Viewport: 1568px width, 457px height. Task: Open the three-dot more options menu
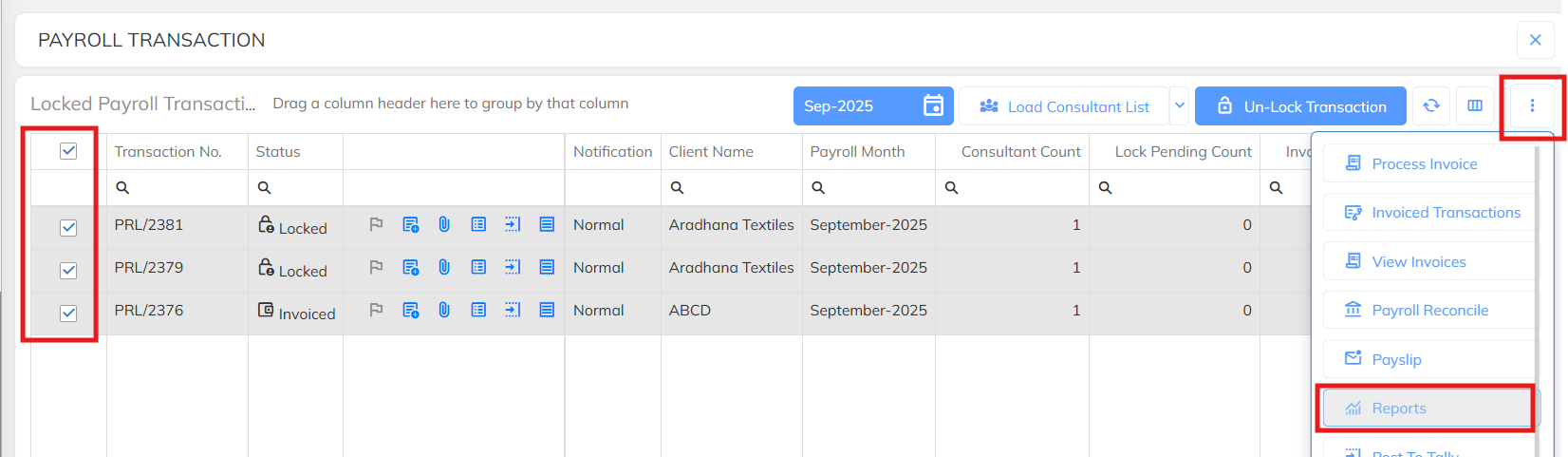point(1531,105)
